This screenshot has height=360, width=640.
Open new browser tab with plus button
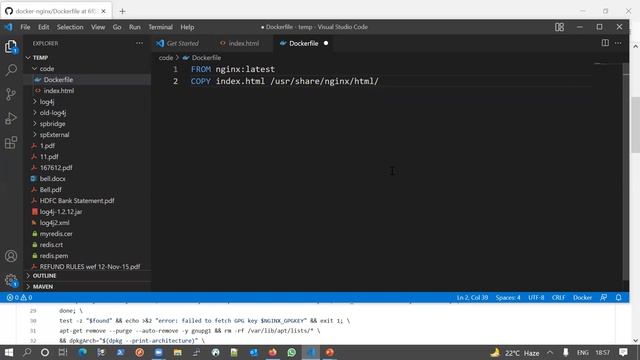point(122,11)
